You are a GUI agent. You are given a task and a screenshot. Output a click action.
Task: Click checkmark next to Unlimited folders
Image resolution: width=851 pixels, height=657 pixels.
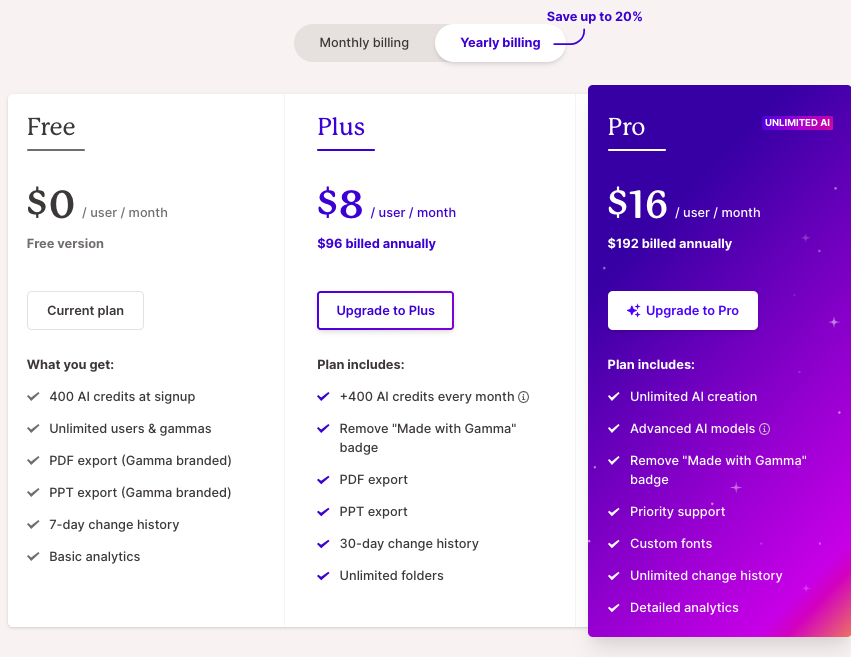[323, 576]
